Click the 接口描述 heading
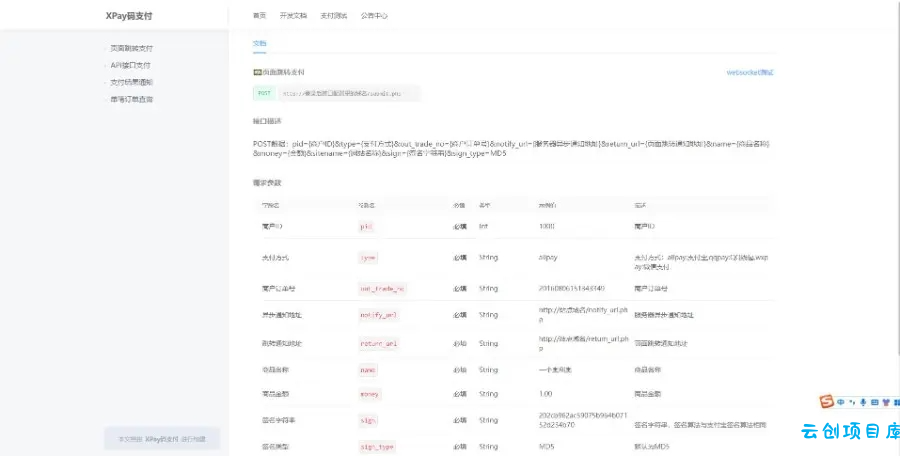This screenshot has height=456, width=900. pyautogui.click(x=267, y=121)
